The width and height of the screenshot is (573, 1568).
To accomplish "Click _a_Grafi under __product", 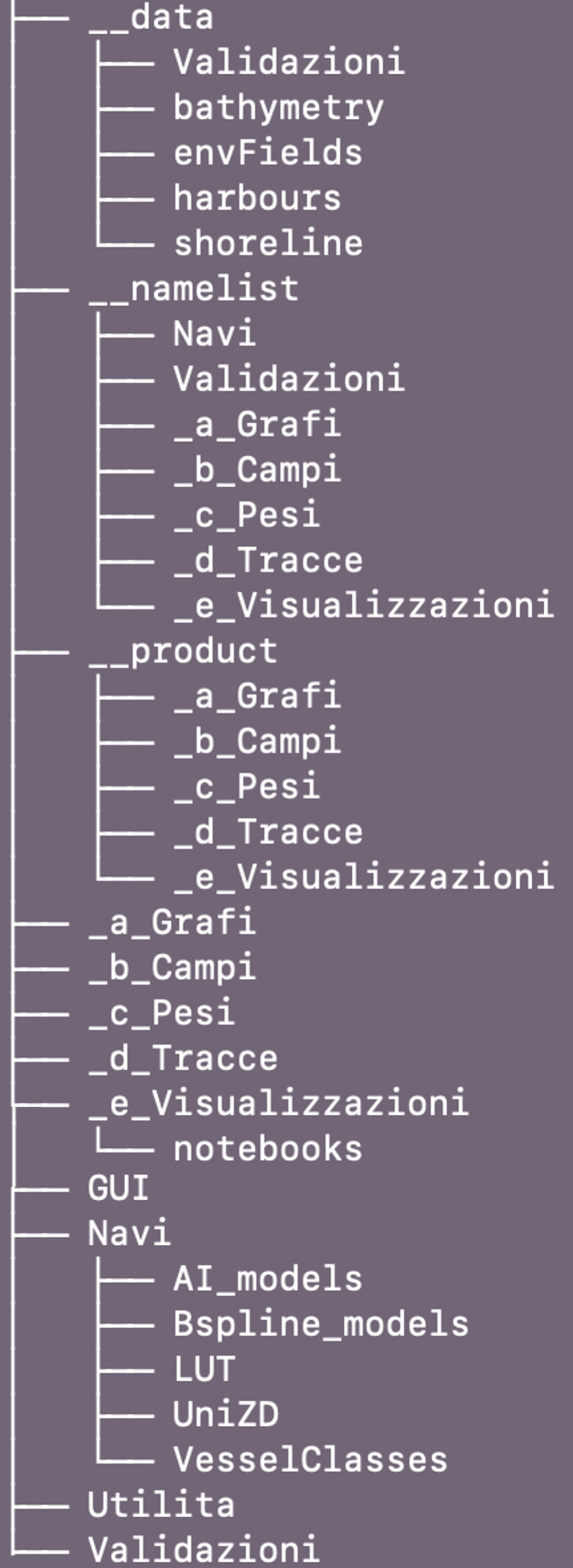I will 257,696.
